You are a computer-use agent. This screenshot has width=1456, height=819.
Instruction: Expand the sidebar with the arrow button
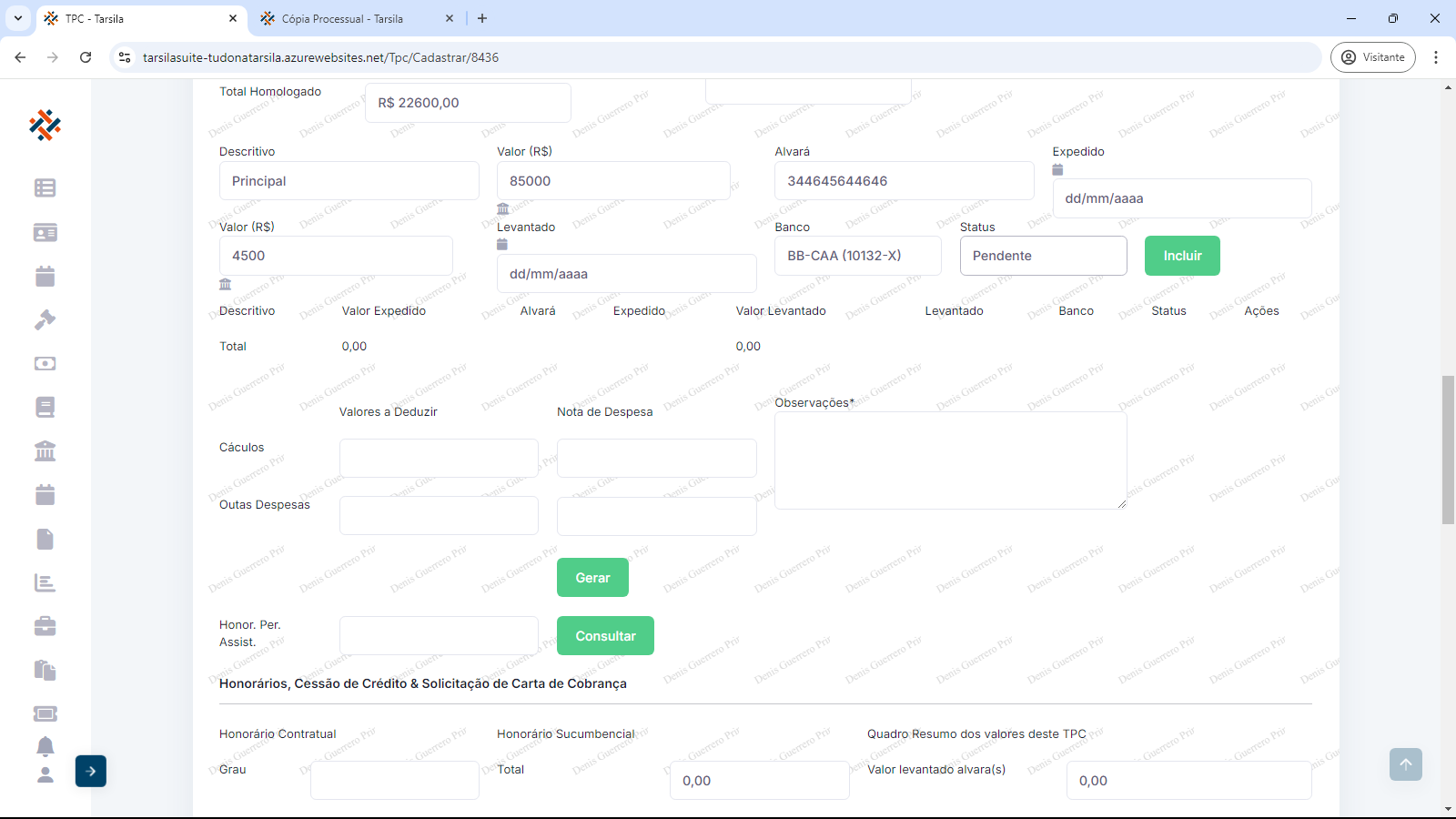(x=91, y=771)
